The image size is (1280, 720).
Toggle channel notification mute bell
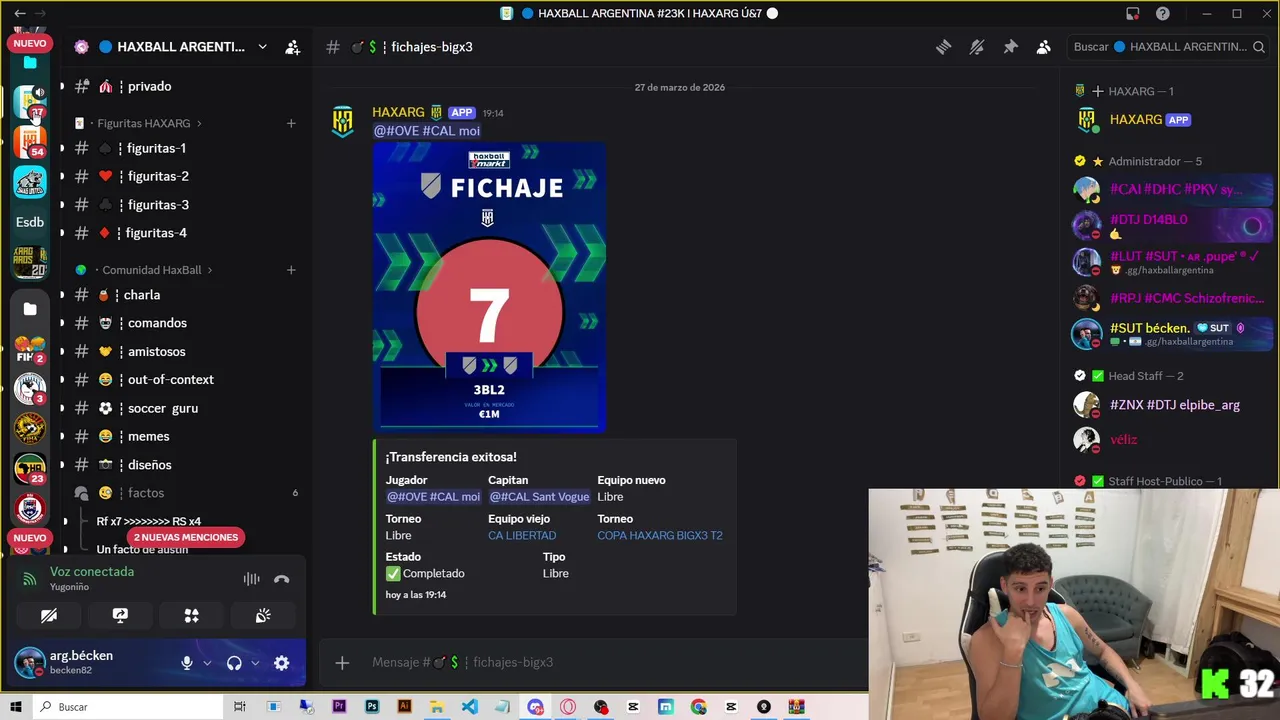click(x=977, y=47)
